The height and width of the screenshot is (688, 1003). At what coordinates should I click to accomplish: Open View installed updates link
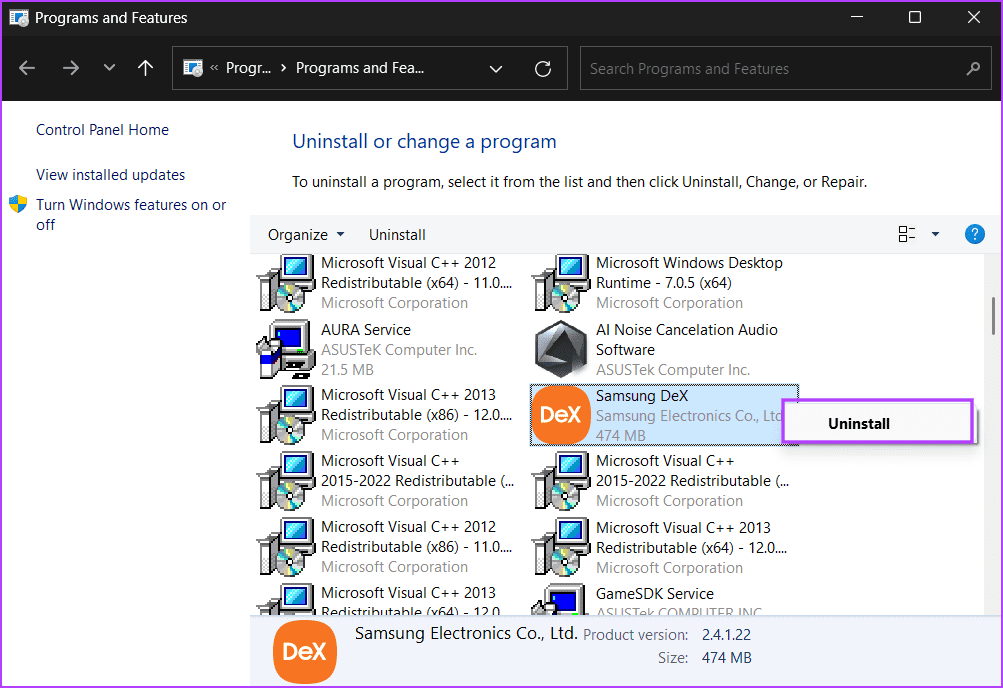click(111, 175)
